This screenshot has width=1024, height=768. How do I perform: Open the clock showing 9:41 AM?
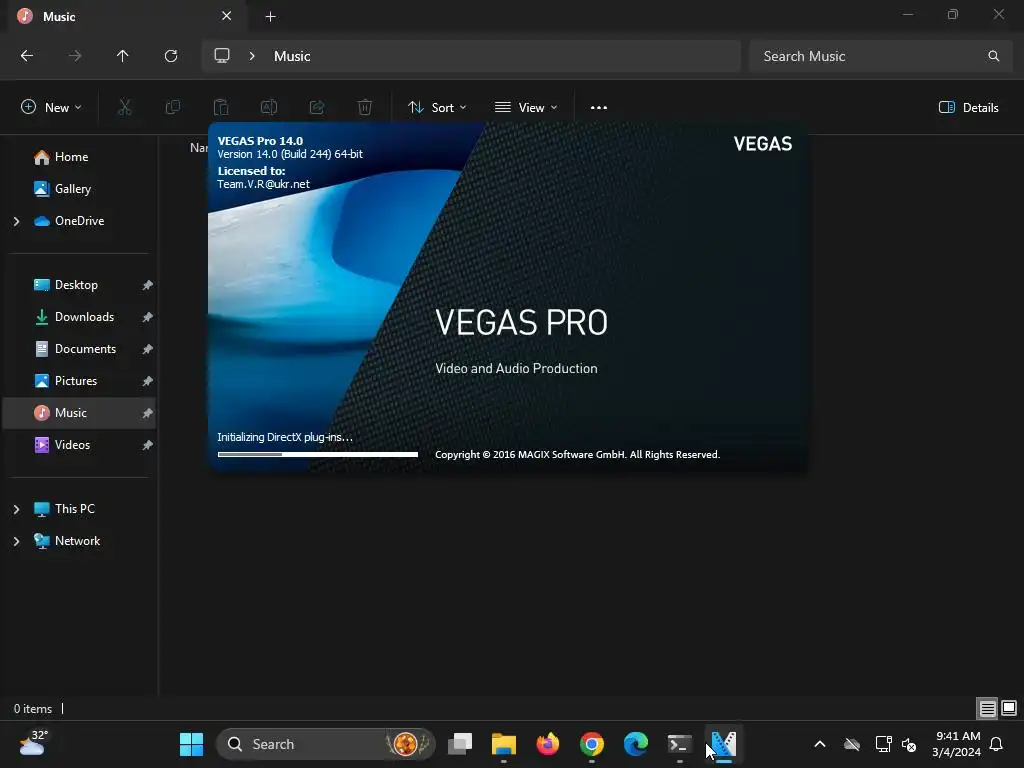pos(956,744)
